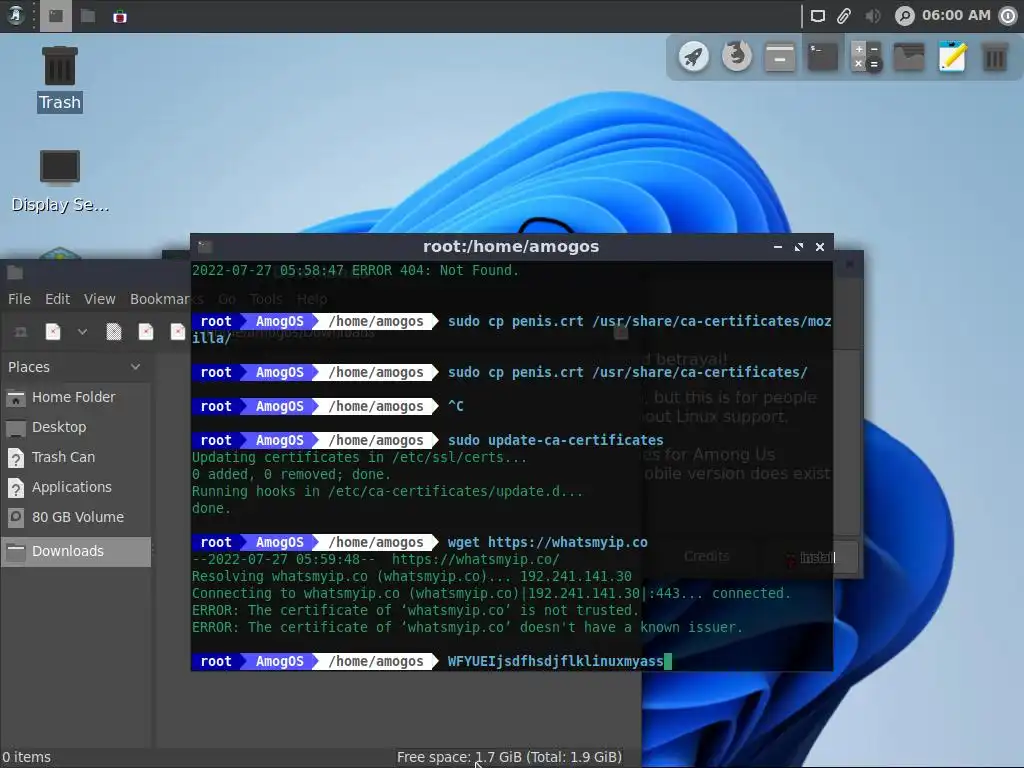Open the magnifier search panel icon
1024x768 pixels.
click(904, 16)
